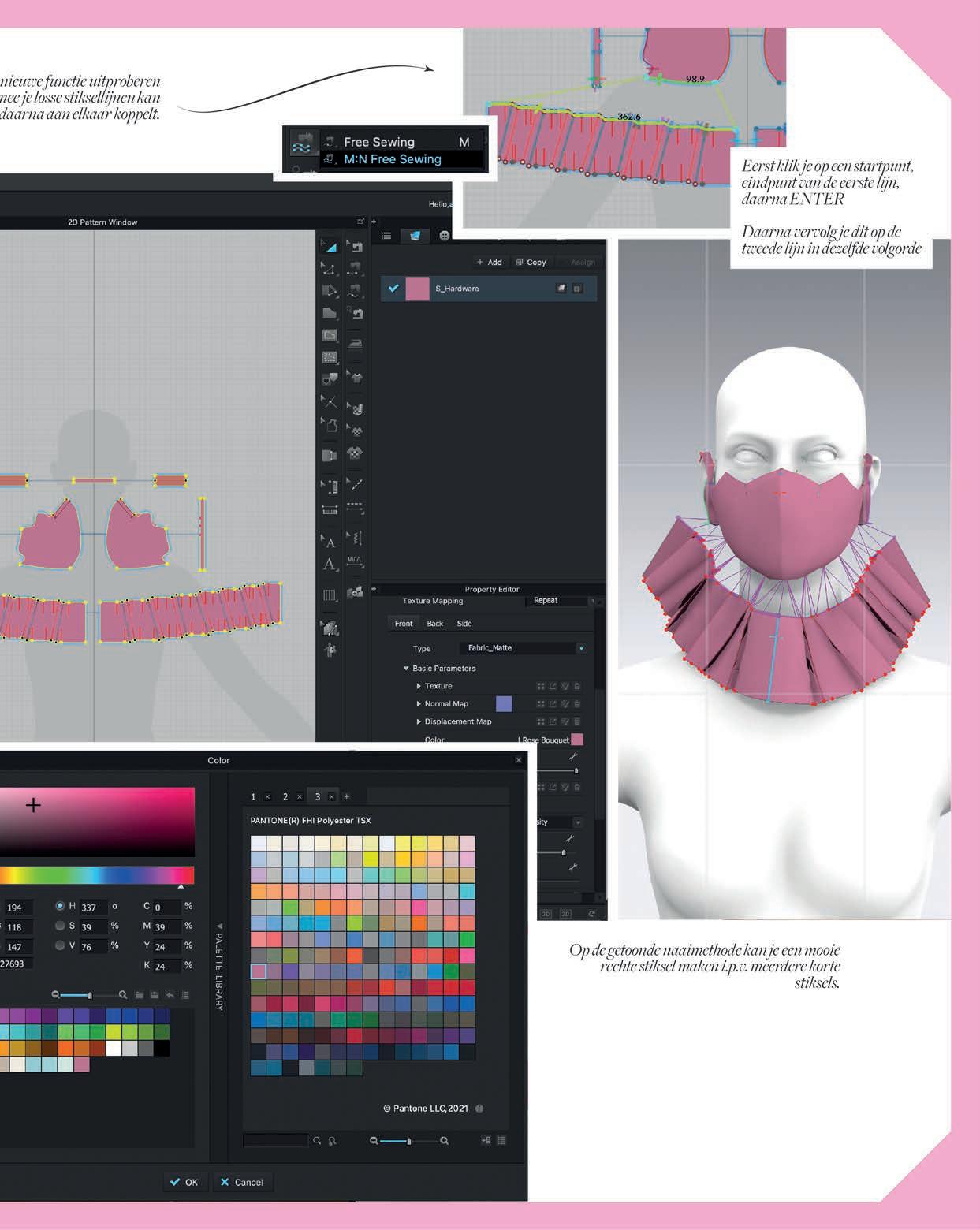
Task: Open the list view icon in Object Browser
Action: tap(386, 235)
